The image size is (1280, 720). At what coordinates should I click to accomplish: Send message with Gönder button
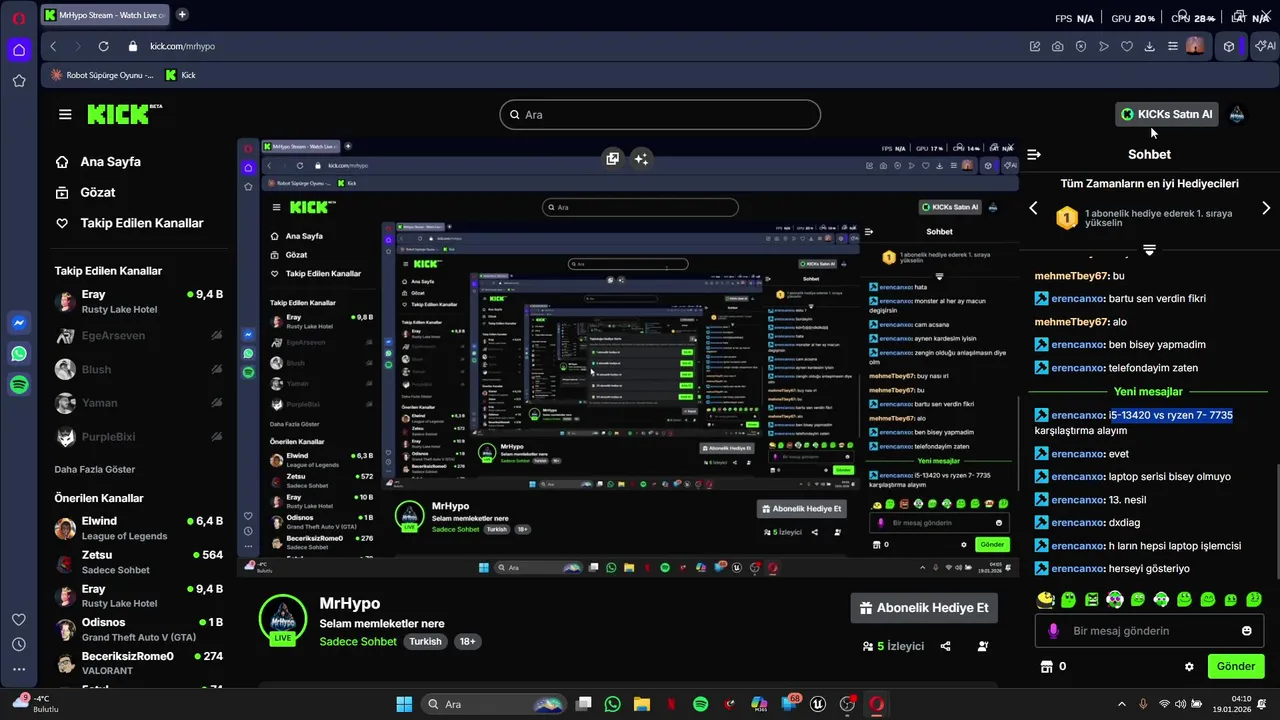(1235, 666)
